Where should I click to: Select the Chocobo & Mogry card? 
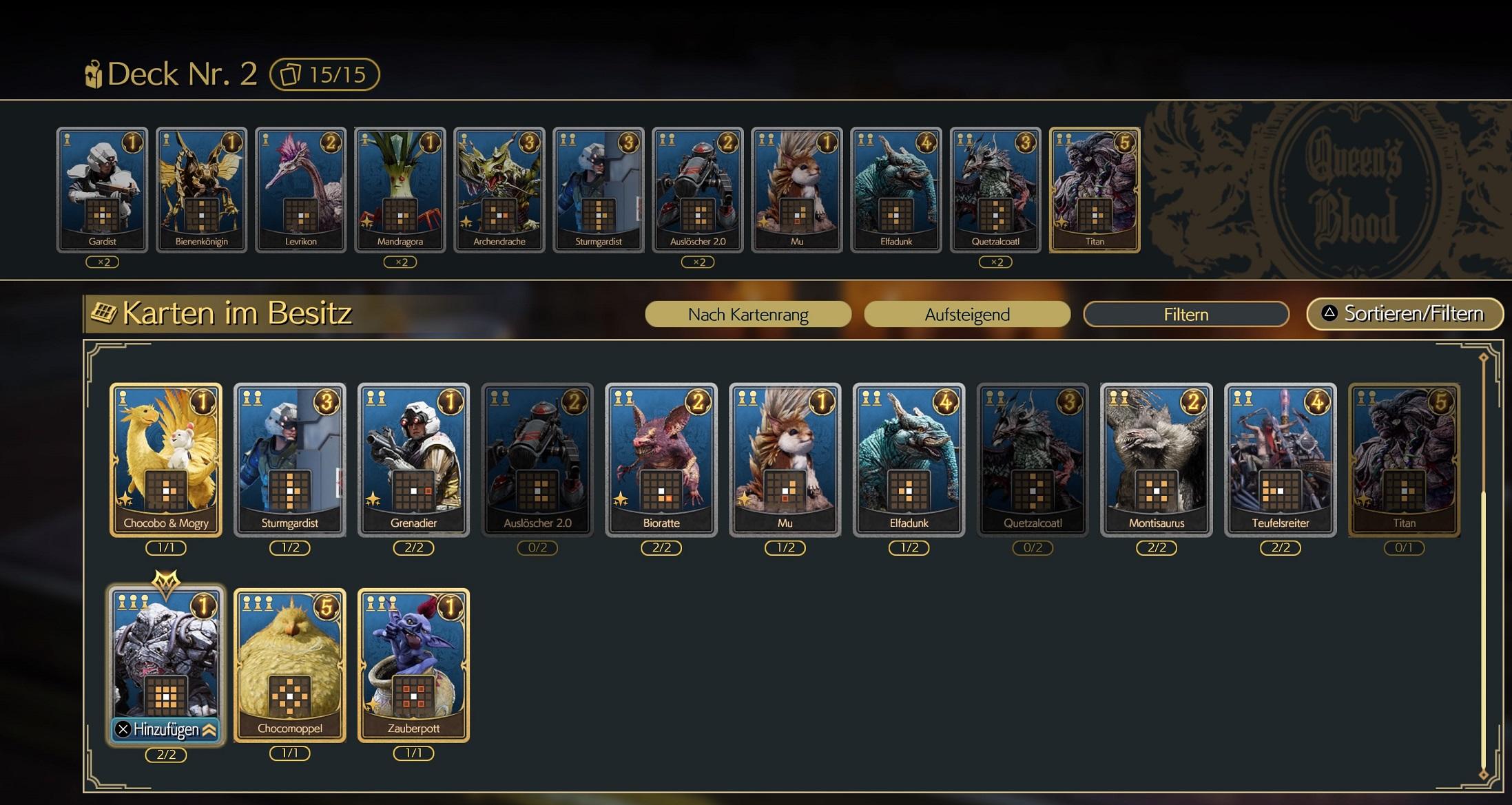165,459
